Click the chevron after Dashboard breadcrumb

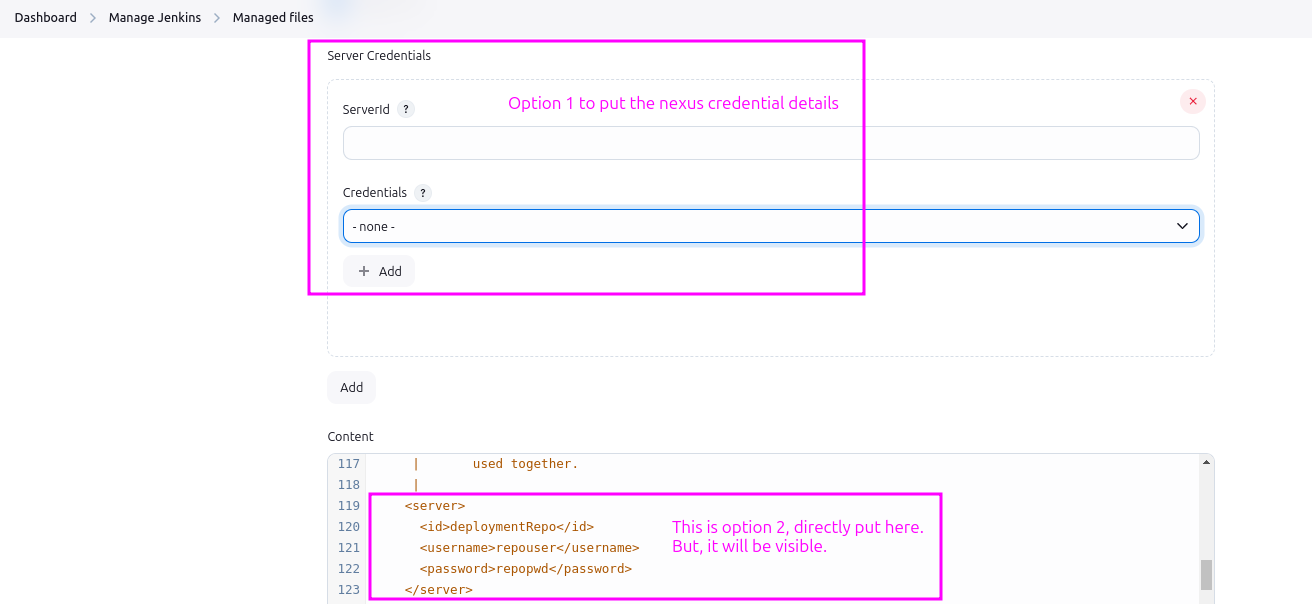coord(93,18)
